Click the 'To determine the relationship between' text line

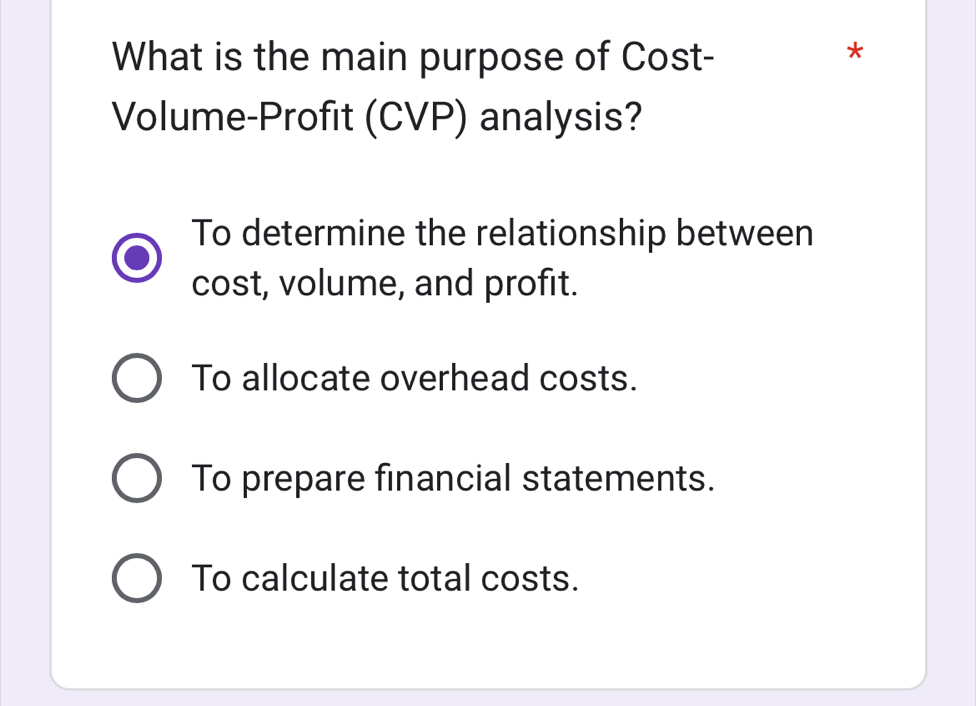pos(503,233)
